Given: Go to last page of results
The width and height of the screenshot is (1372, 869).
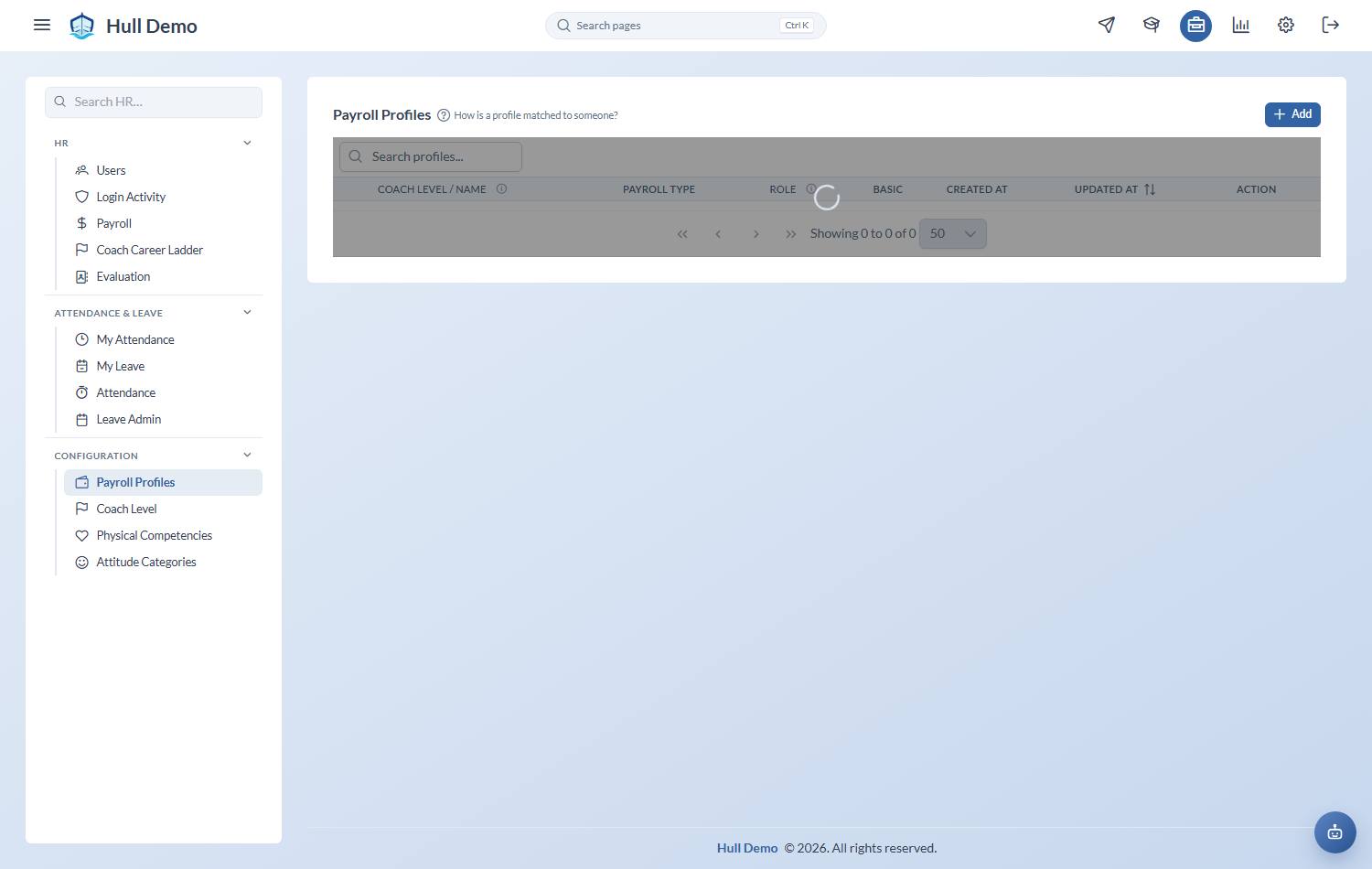Looking at the screenshot, I should pos(791,234).
